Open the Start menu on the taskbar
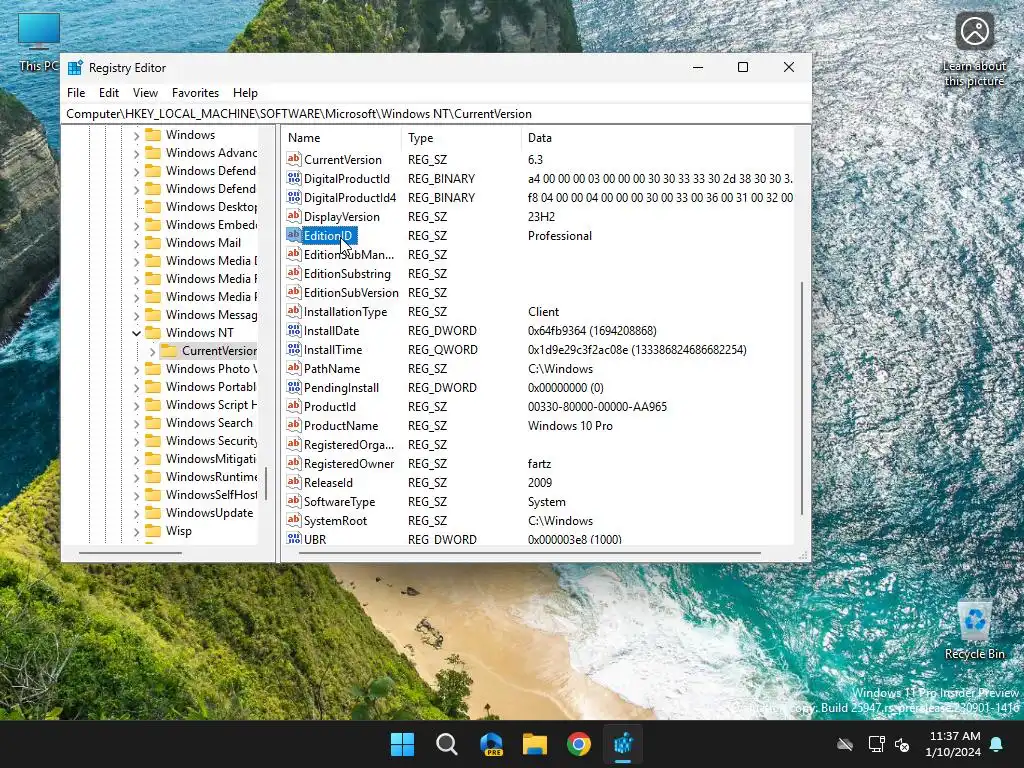Viewport: 1024px width, 768px height. point(402,744)
